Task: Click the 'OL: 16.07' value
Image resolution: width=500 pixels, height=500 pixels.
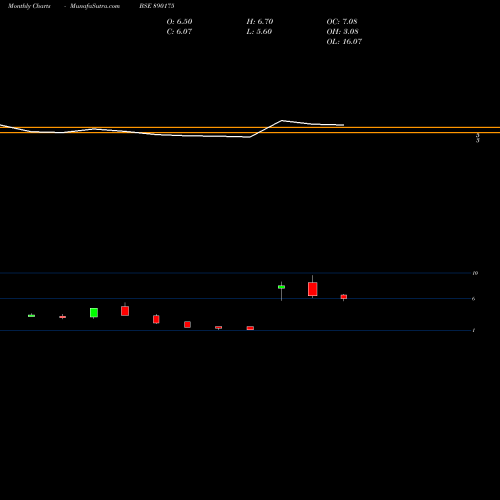Action: 344,41
